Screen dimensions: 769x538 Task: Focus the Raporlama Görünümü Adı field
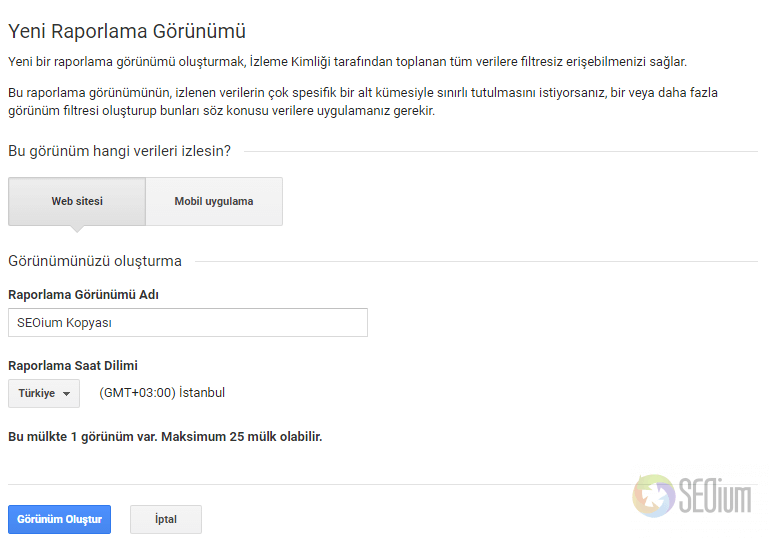pyautogui.click(x=188, y=323)
